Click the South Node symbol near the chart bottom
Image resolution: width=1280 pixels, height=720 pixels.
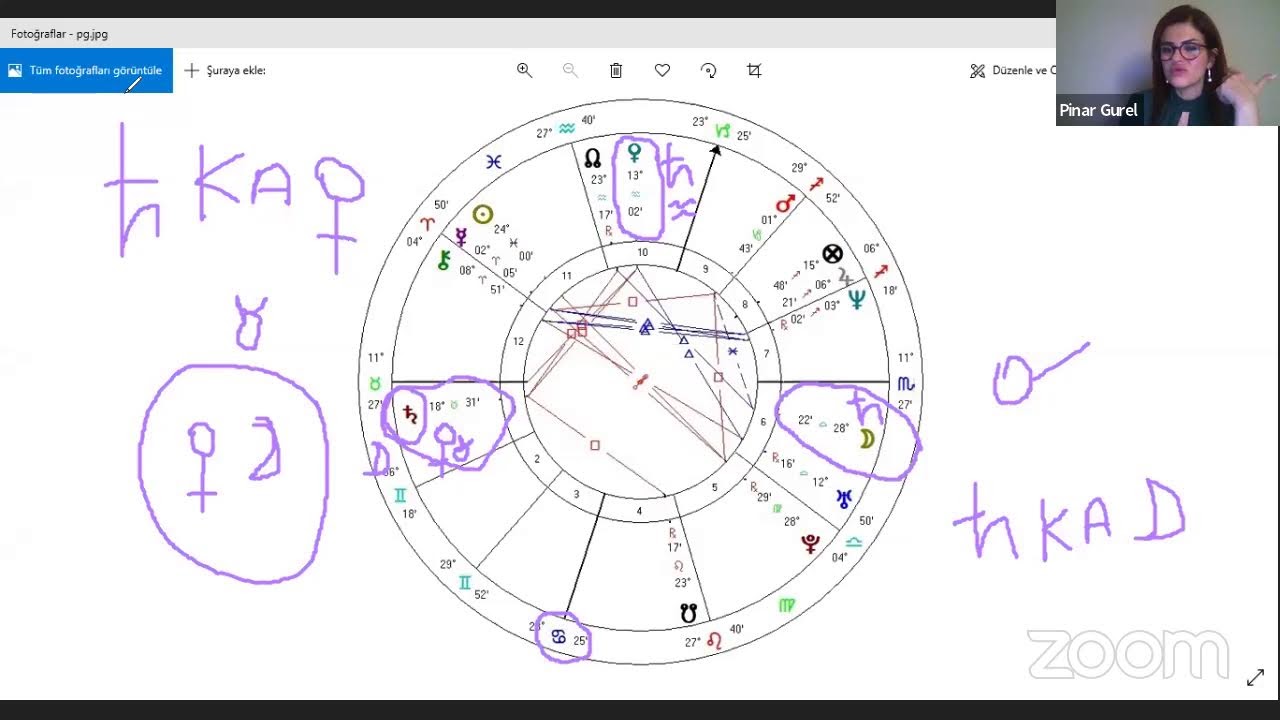click(x=688, y=612)
